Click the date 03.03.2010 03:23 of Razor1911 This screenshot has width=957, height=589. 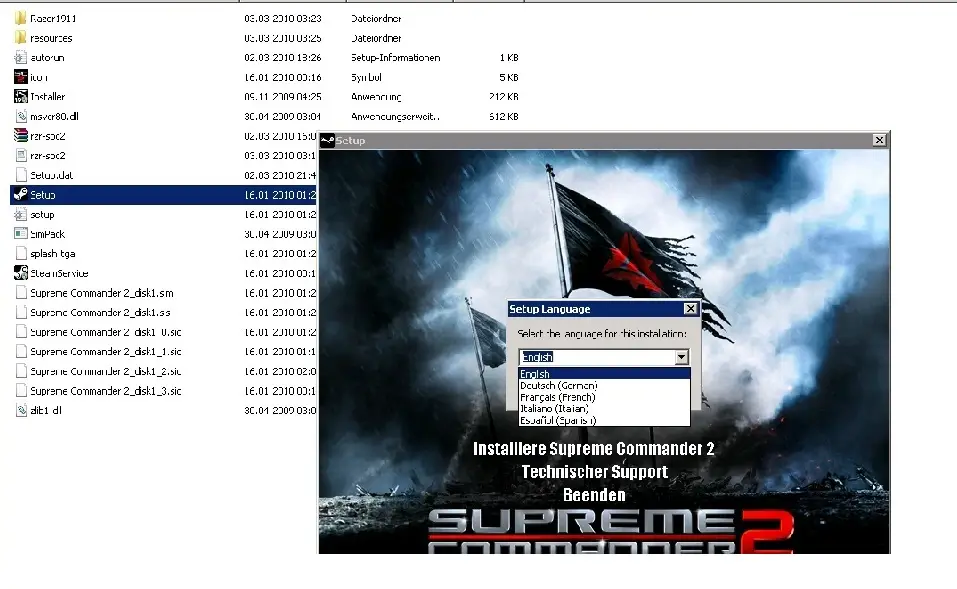pos(283,18)
